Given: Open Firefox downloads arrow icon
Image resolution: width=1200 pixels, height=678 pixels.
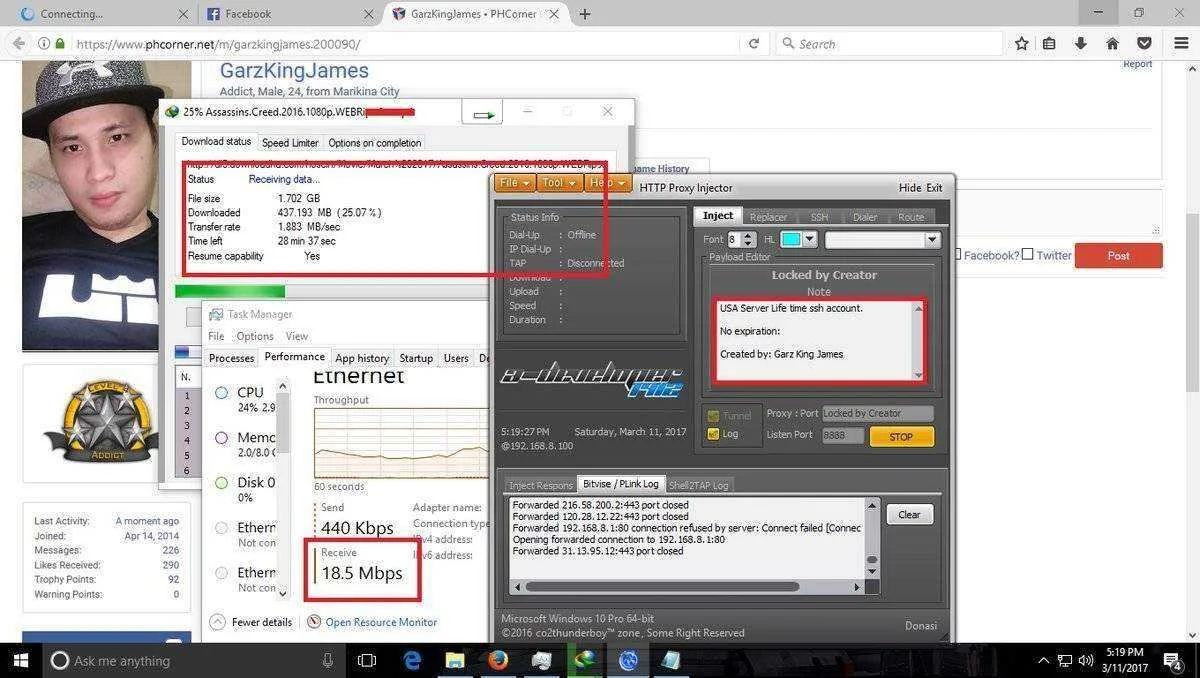Looking at the screenshot, I should tap(1081, 44).
